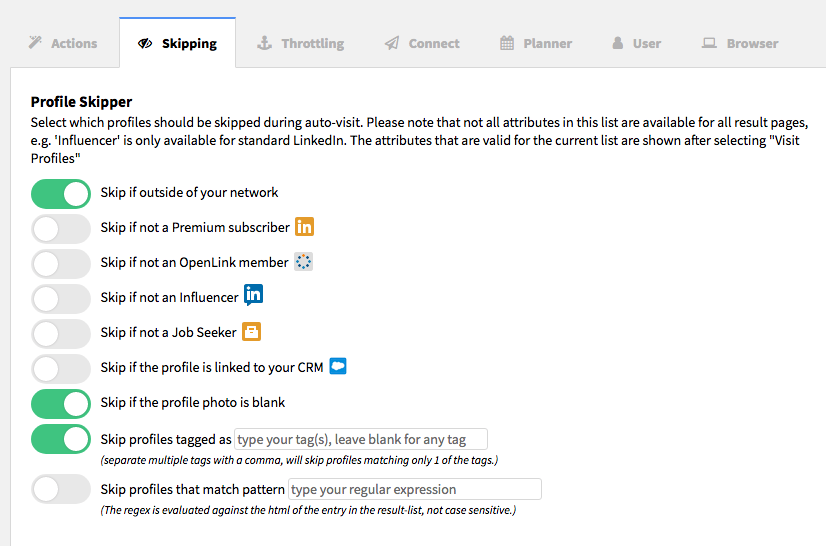This screenshot has height=546, width=826.
Task: Open the Browser tab
Action: [740, 43]
